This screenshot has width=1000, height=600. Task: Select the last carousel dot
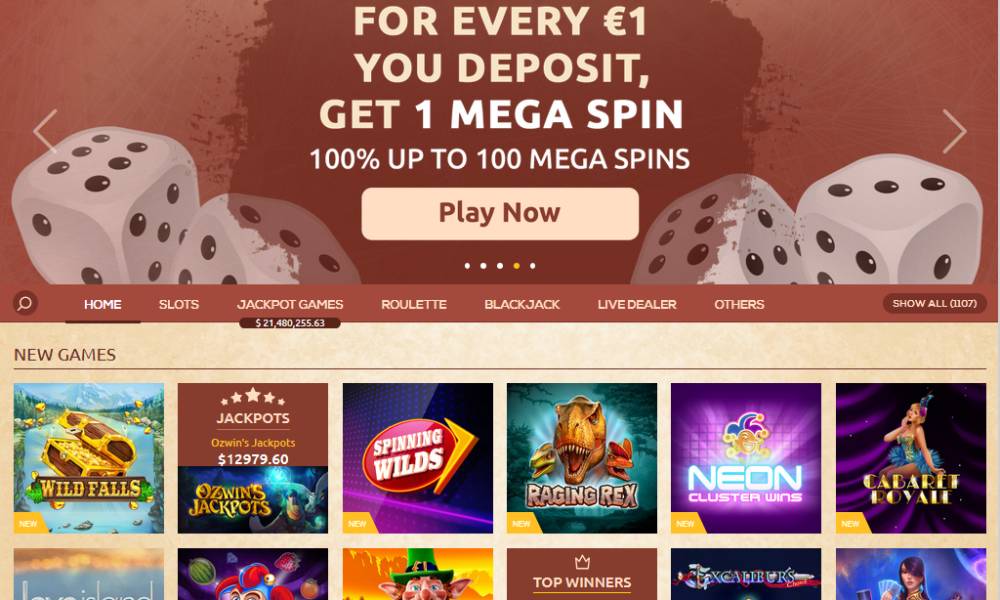click(x=533, y=266)
